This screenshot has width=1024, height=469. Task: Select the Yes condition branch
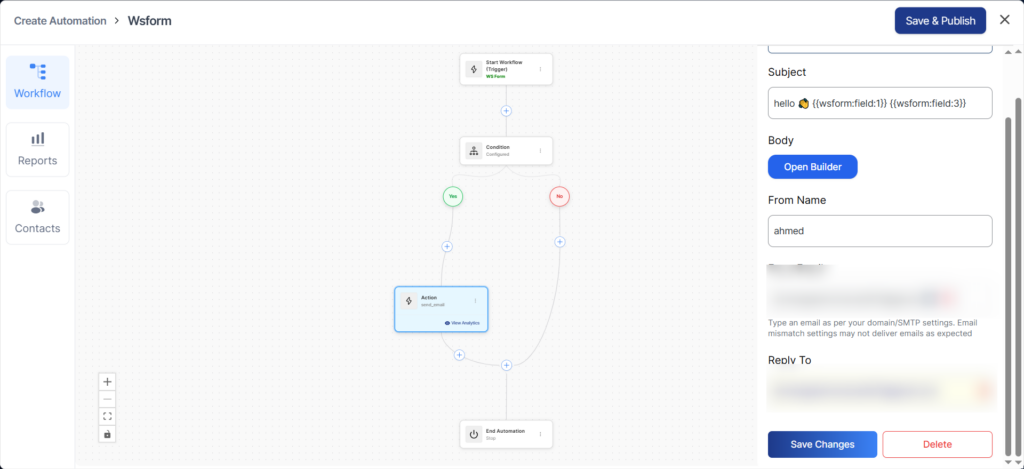tap(453, 197)
